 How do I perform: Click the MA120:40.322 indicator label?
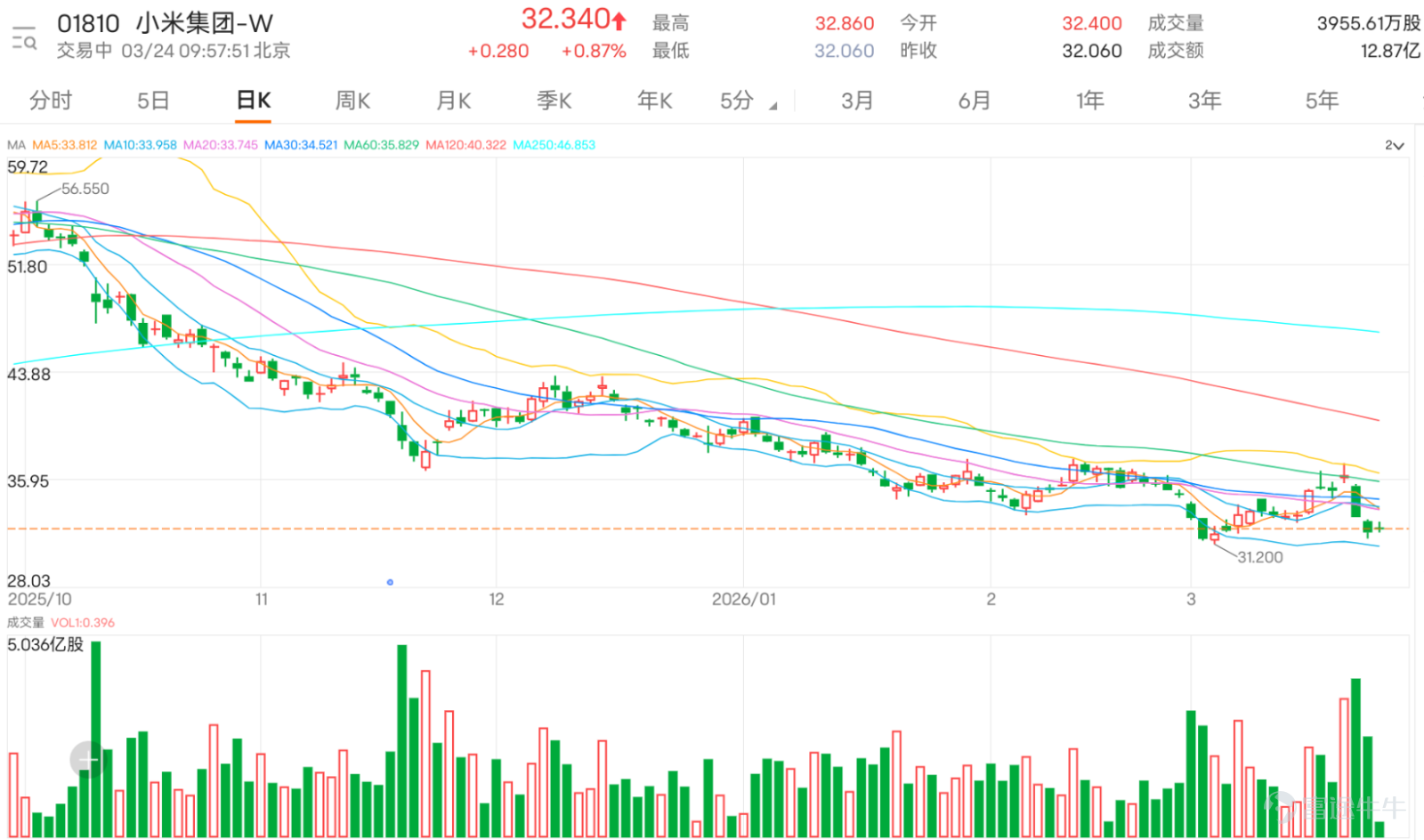(x=465, y=145)
